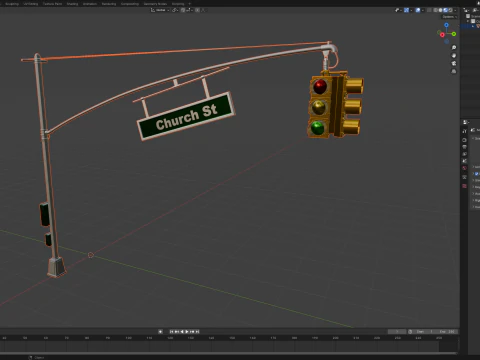Viewport: 480px width, 360px height.
Task: Open the pivot point dropdown
Action: [175, 10]
